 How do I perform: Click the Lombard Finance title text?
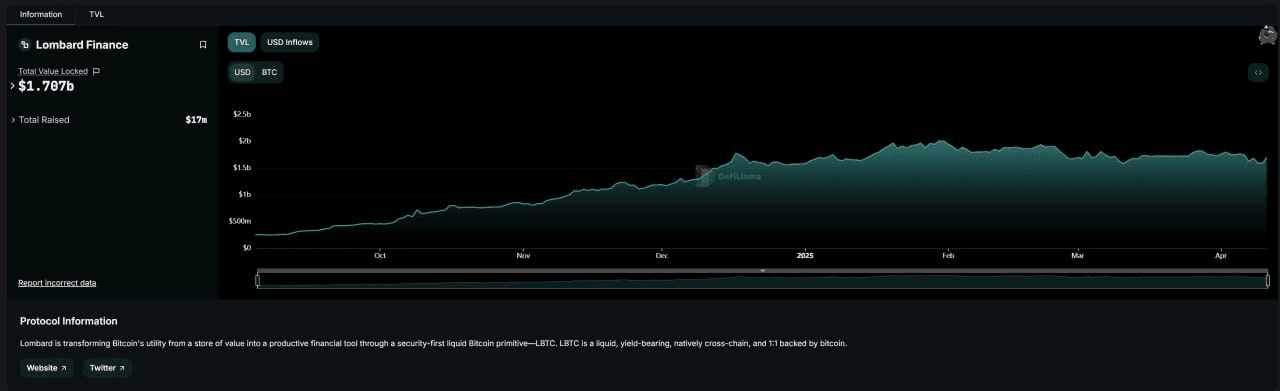pos(82,45)
